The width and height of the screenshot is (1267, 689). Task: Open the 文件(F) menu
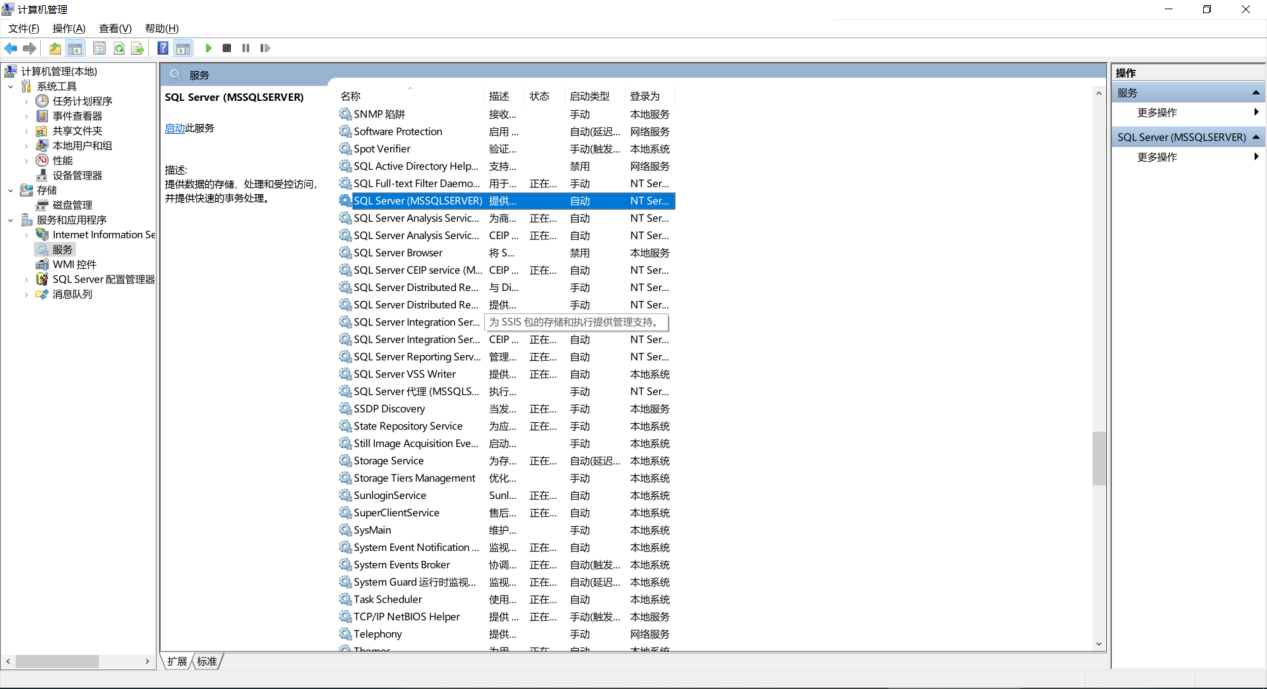24,28
